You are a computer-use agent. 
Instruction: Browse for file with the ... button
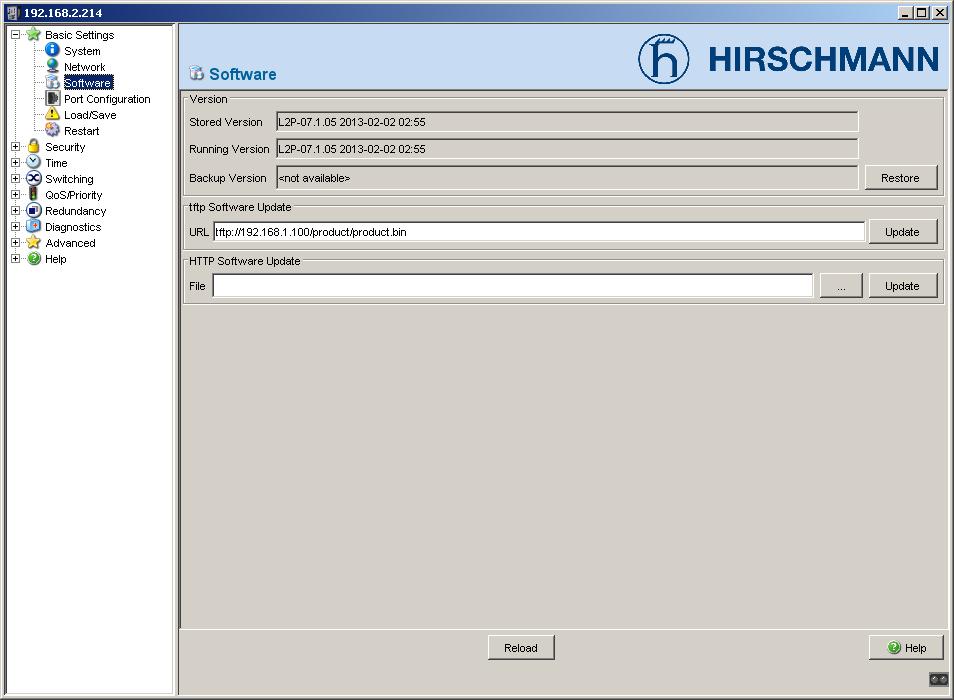[x=841, y=286]
